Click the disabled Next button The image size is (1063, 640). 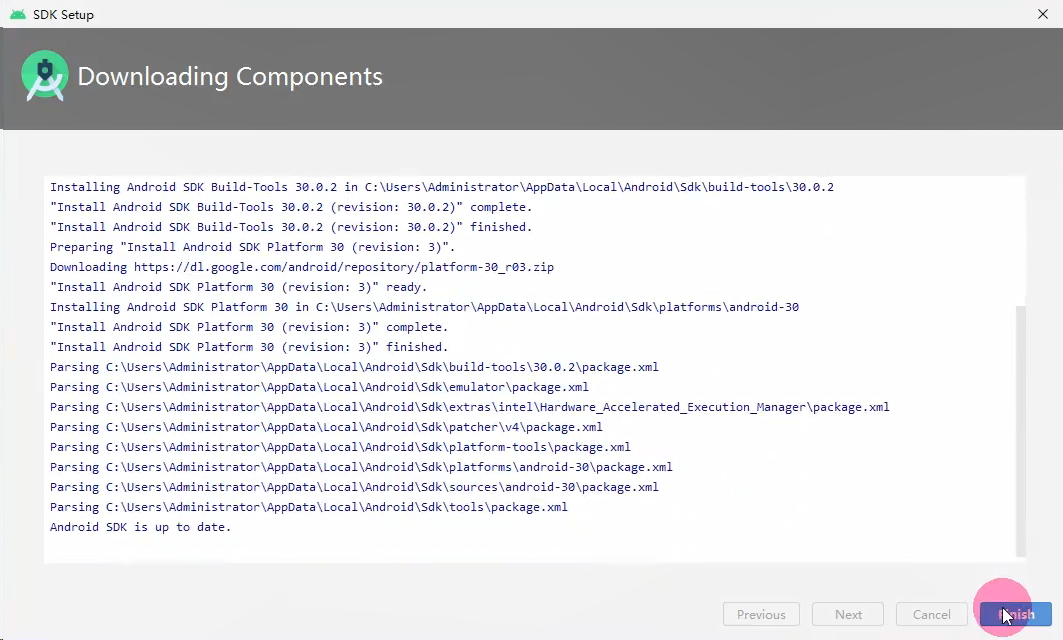pyautogui.click(x=848, y=614)
